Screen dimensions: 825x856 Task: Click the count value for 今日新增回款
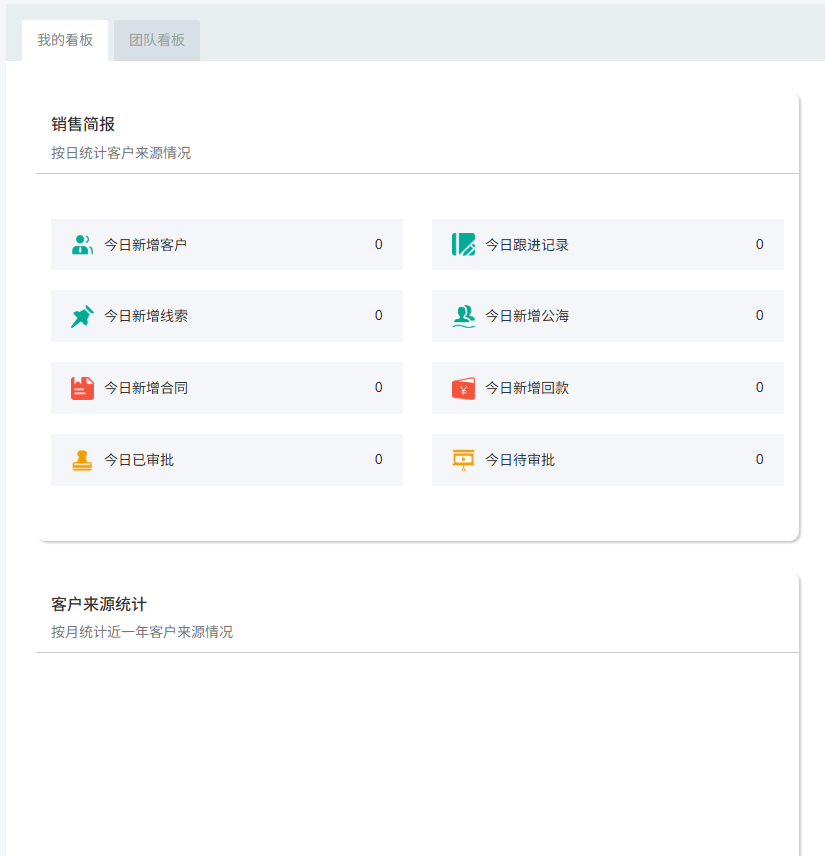[759, 388]
